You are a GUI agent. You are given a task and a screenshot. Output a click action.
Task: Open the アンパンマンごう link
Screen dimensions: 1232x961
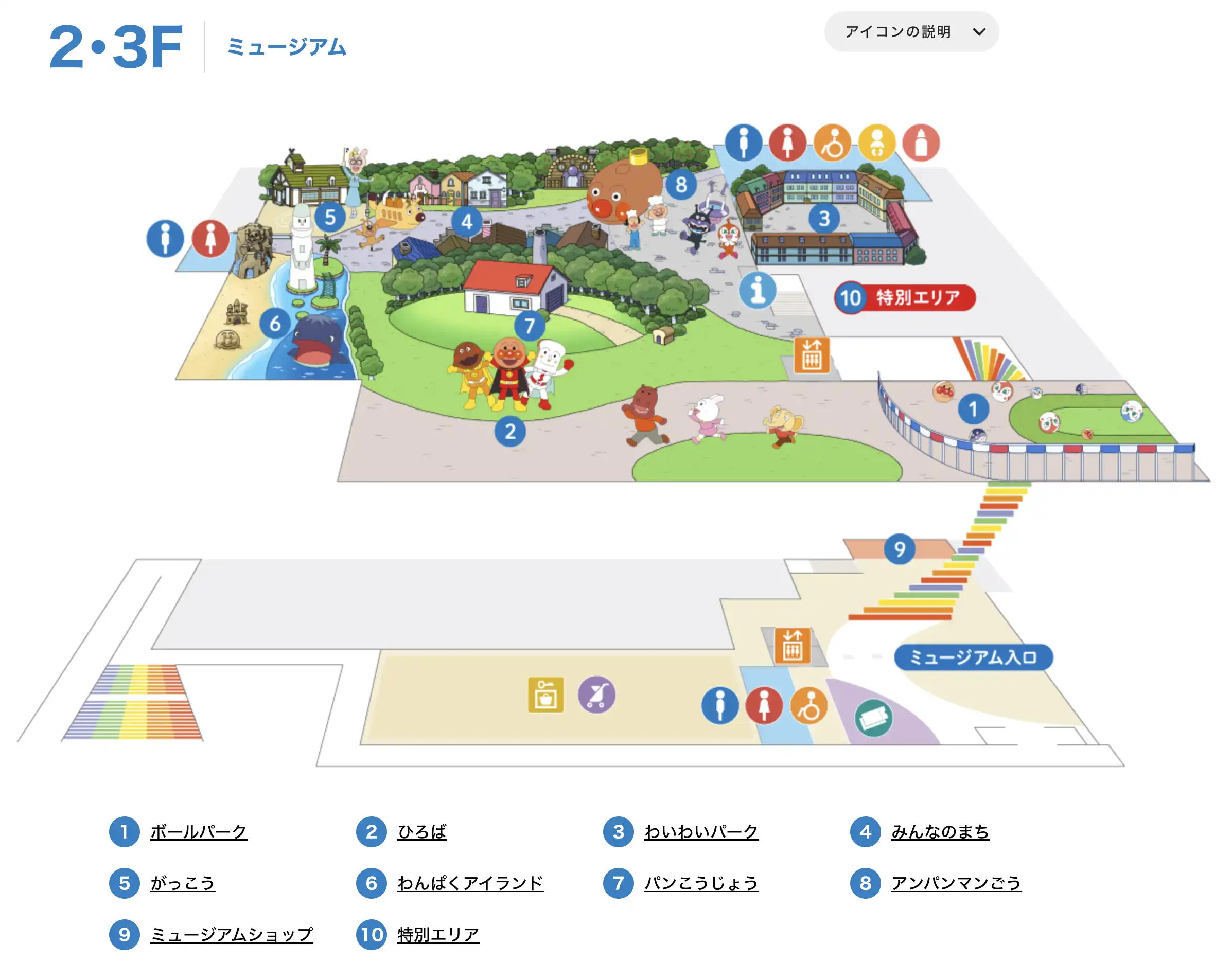pyautogui.click(x=956, y=883)
